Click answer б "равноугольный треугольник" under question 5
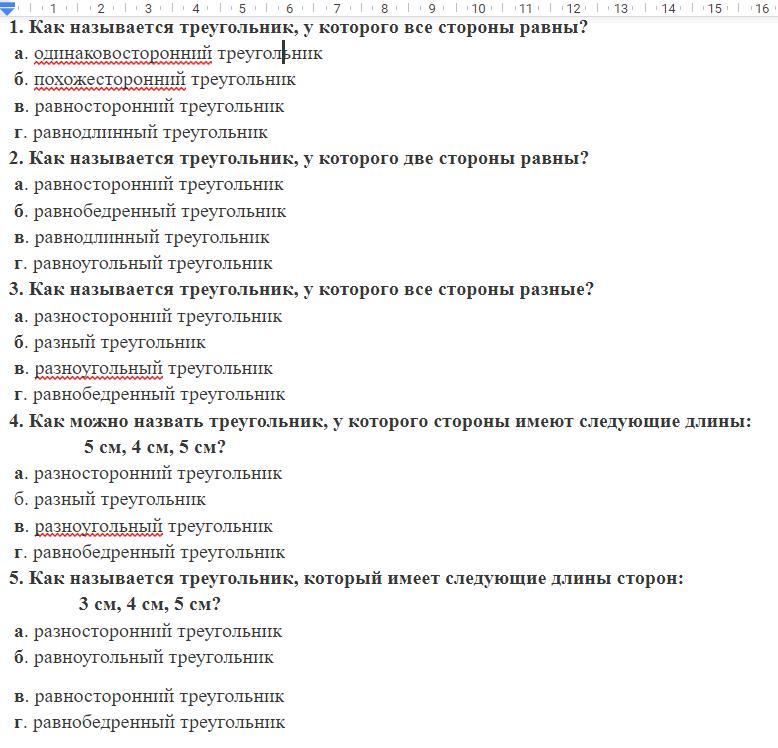 coord(153,658)
